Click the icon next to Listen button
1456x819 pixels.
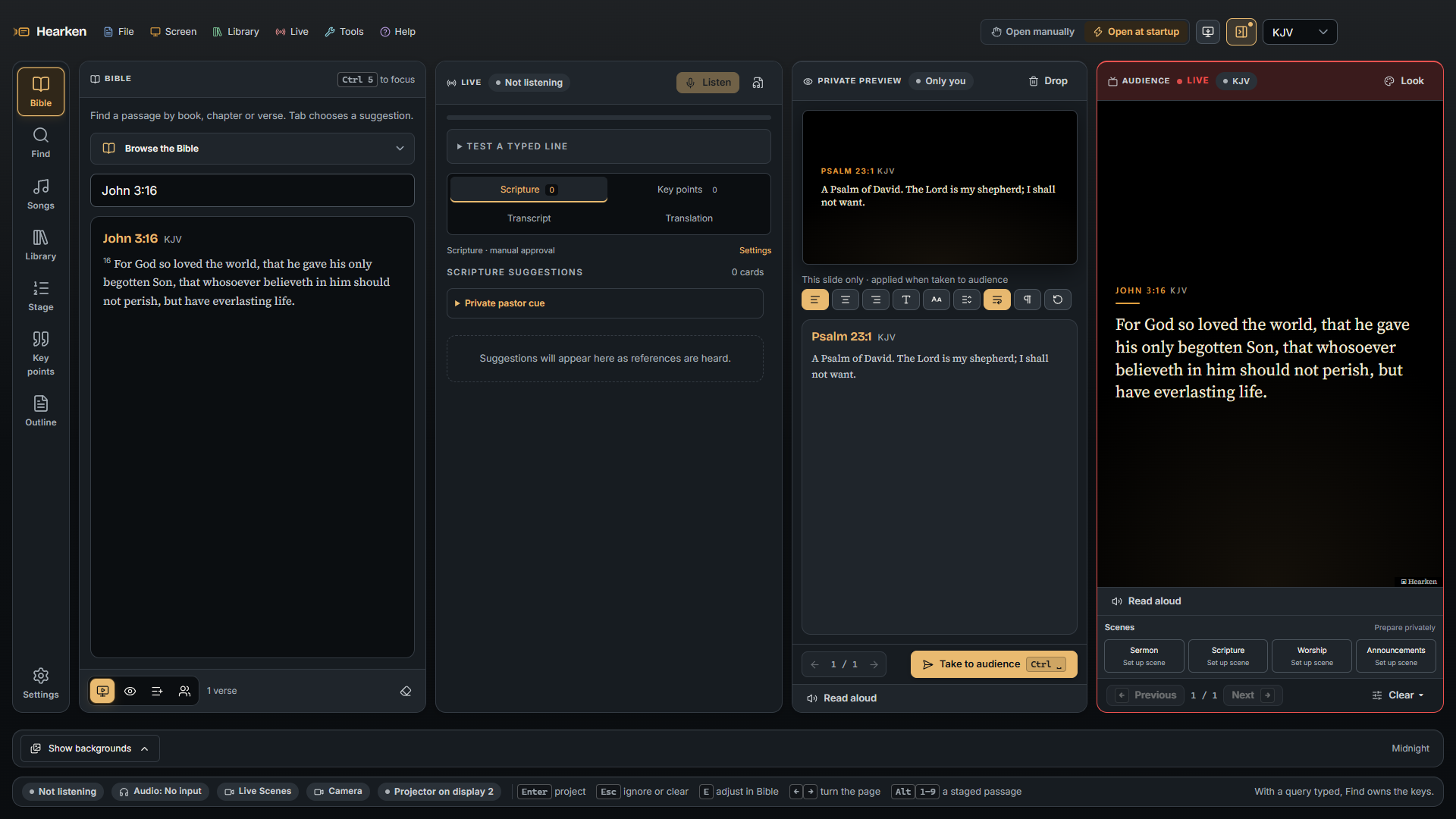pyautogui.click(x=758, y=83)
